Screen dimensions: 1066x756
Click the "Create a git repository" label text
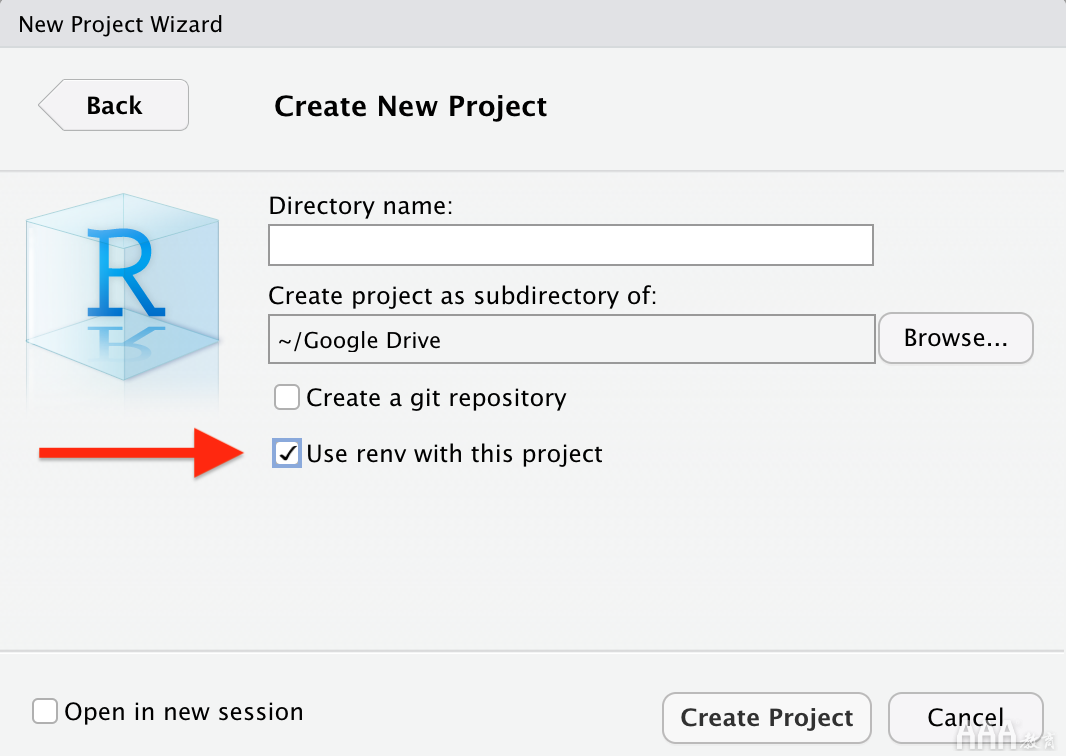436,398
